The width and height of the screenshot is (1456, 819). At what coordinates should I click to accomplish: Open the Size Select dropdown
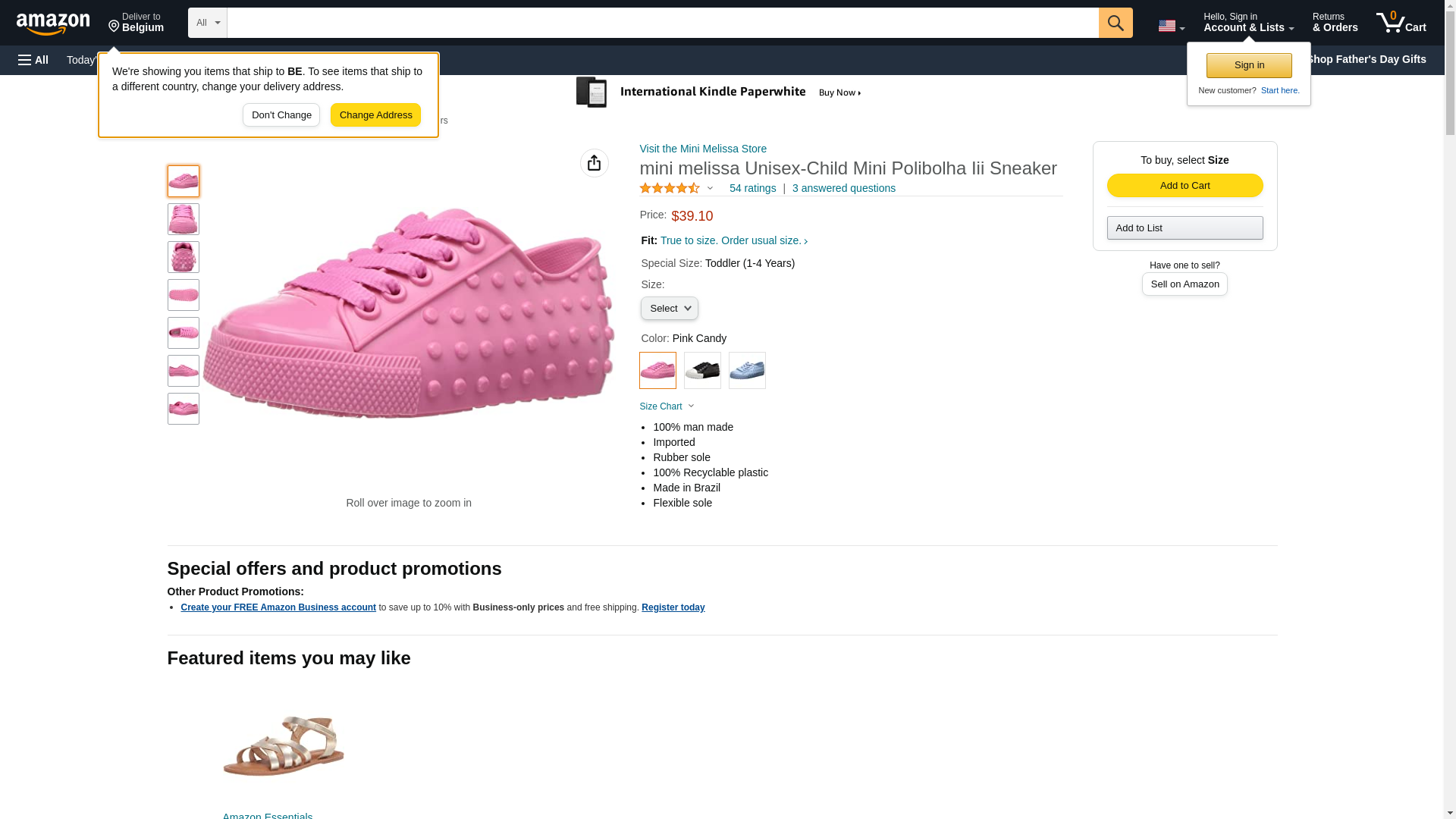pos(669,309)
